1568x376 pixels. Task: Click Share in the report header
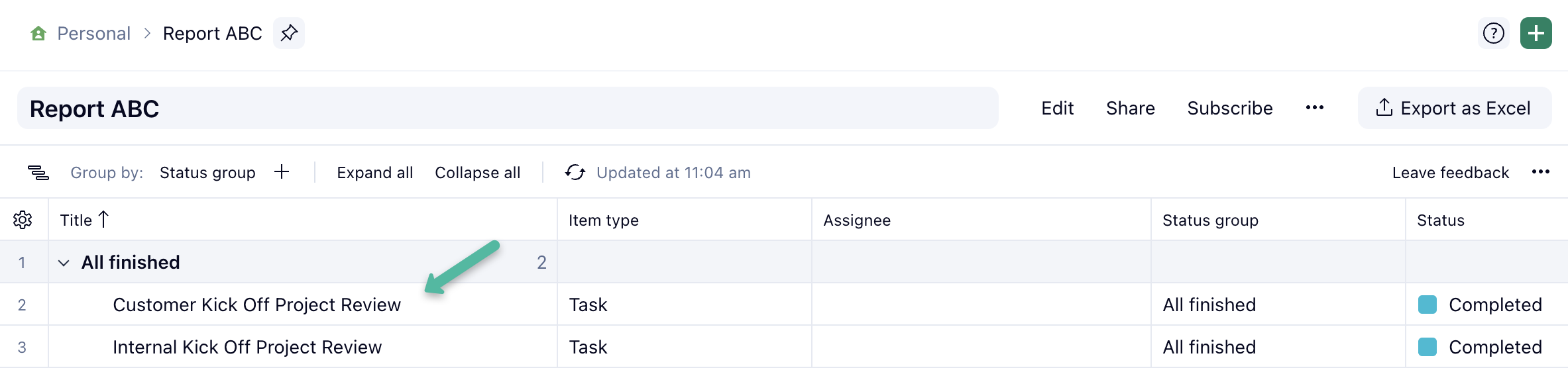[1130, 108]
